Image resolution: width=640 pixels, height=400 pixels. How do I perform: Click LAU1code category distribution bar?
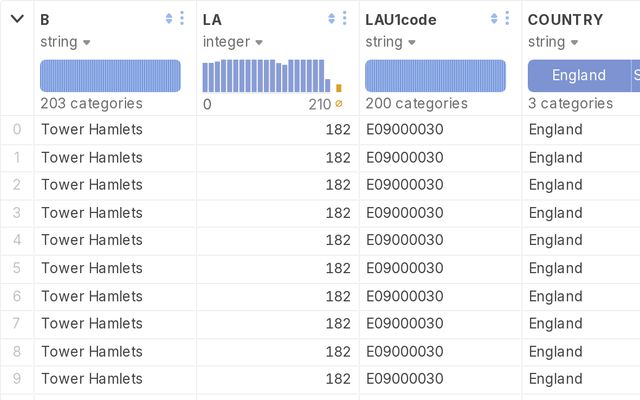point(435,75)
